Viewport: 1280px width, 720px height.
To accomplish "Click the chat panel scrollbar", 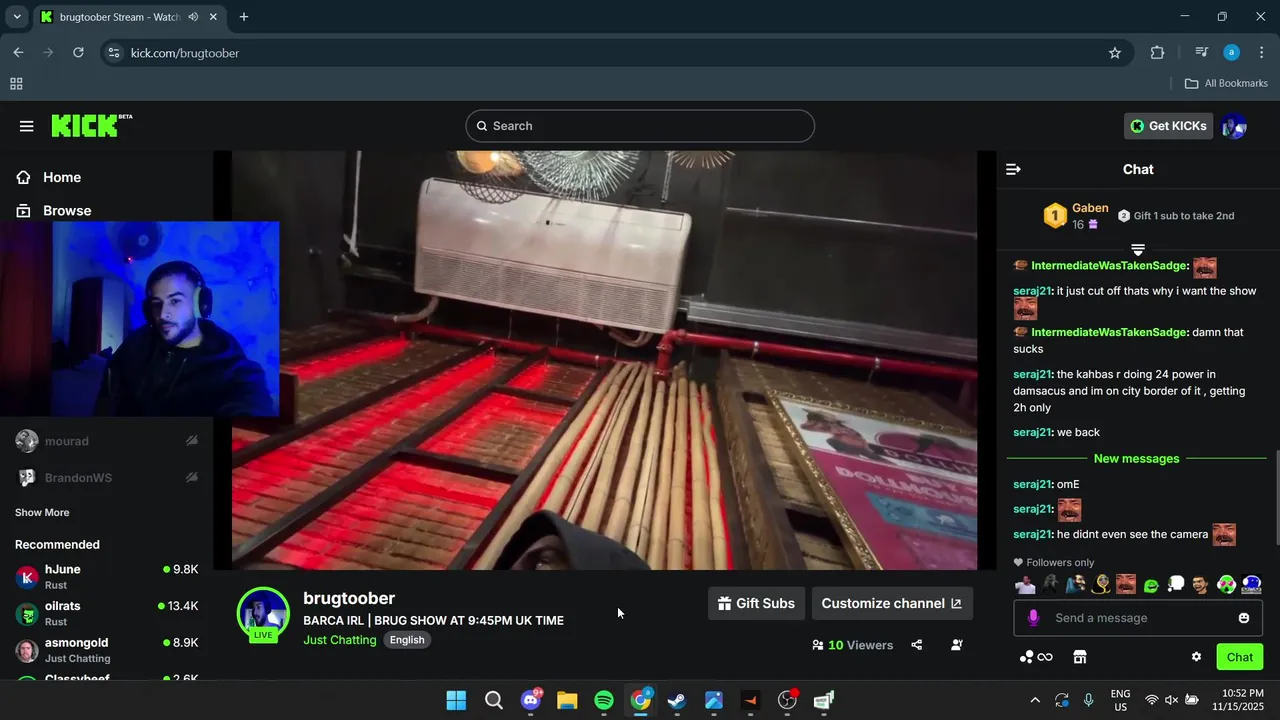I will 1276,497.
